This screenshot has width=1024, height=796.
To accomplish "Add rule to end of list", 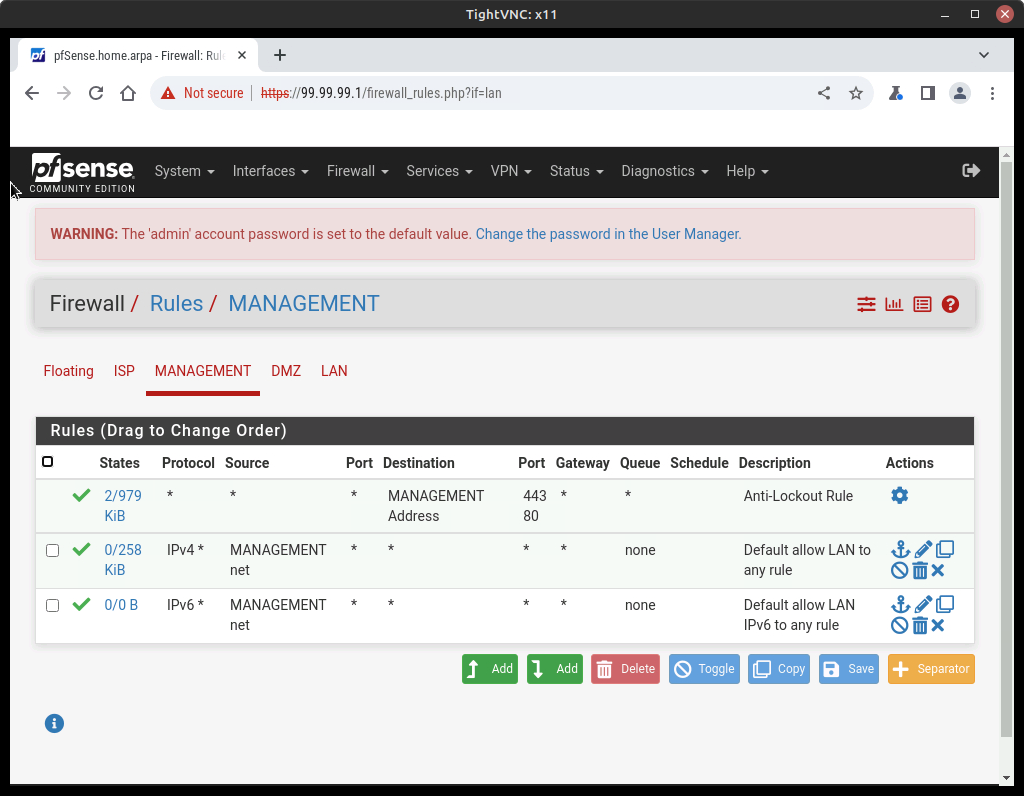I will (554, 669).
